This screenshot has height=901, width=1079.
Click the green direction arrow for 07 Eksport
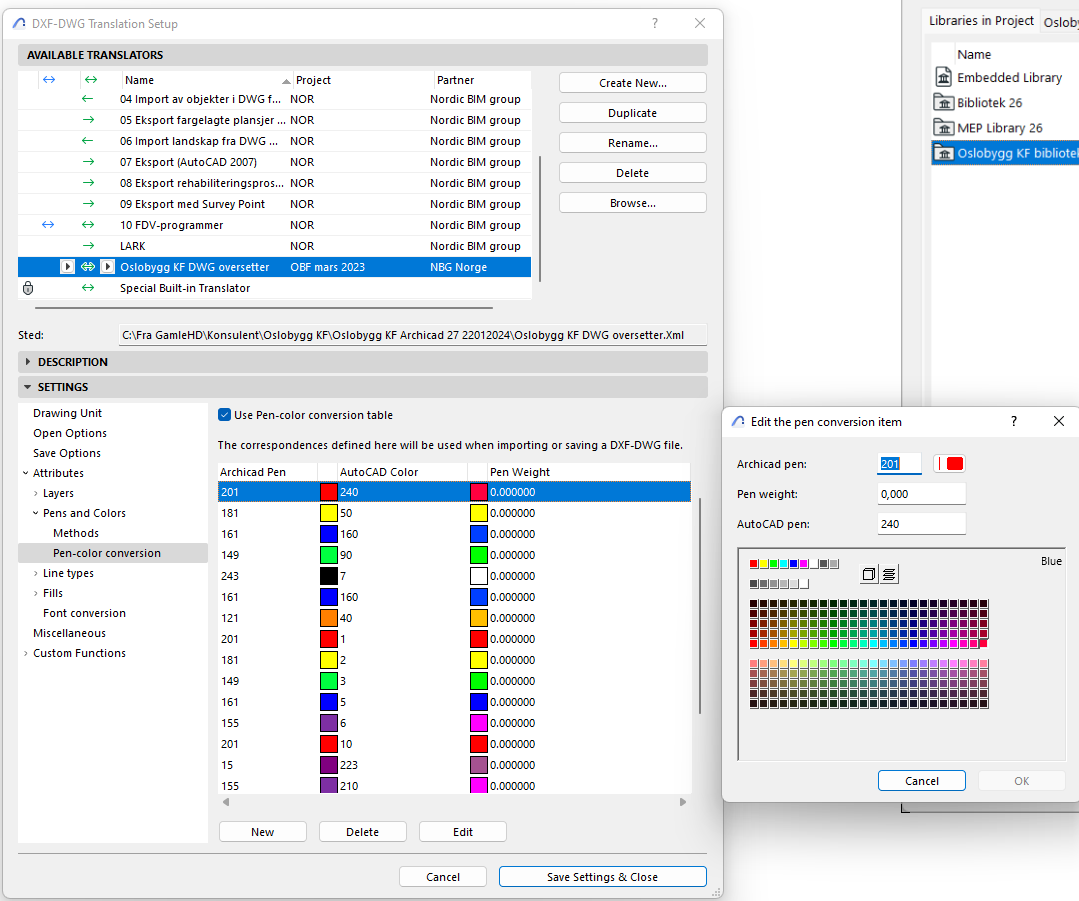click(89, 162)
